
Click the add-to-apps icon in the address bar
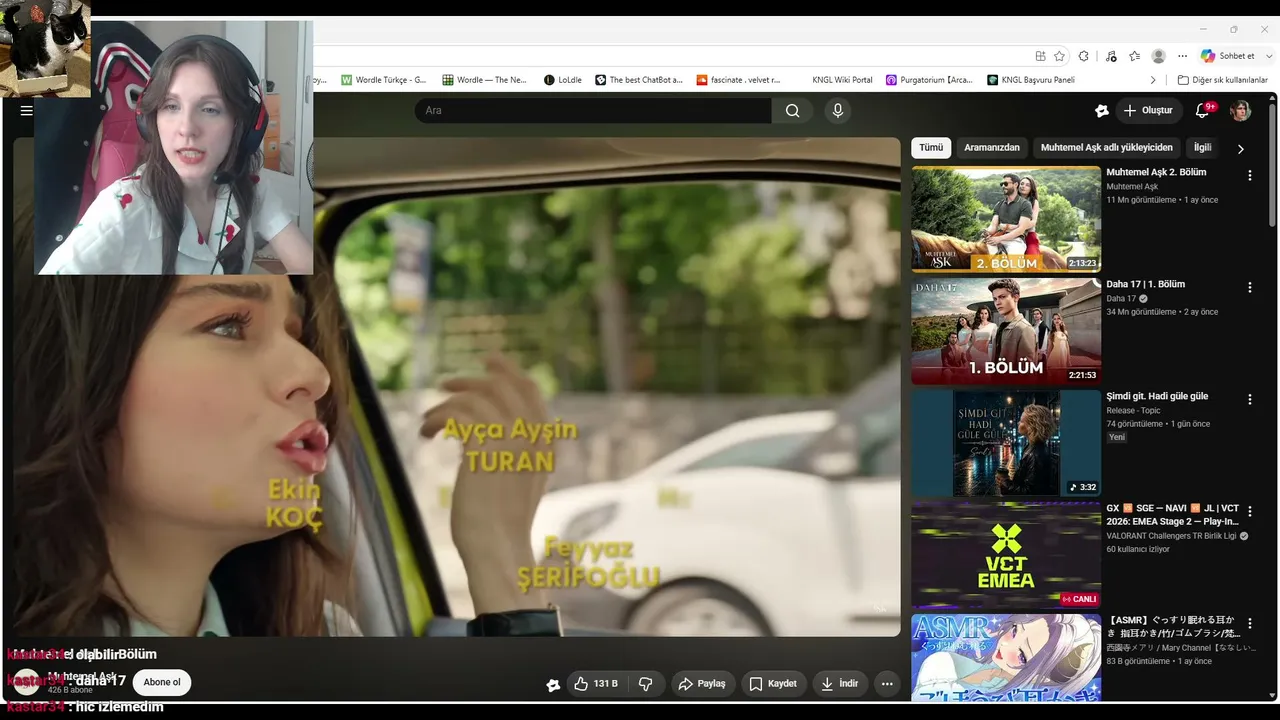tap(1040, 56)
